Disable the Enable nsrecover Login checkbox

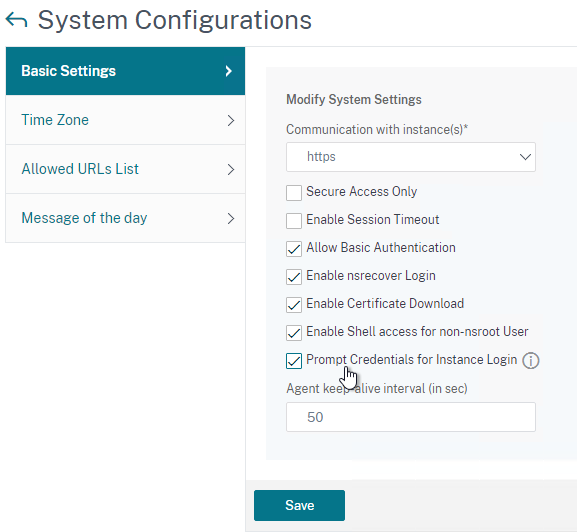(x=294, y=277)
